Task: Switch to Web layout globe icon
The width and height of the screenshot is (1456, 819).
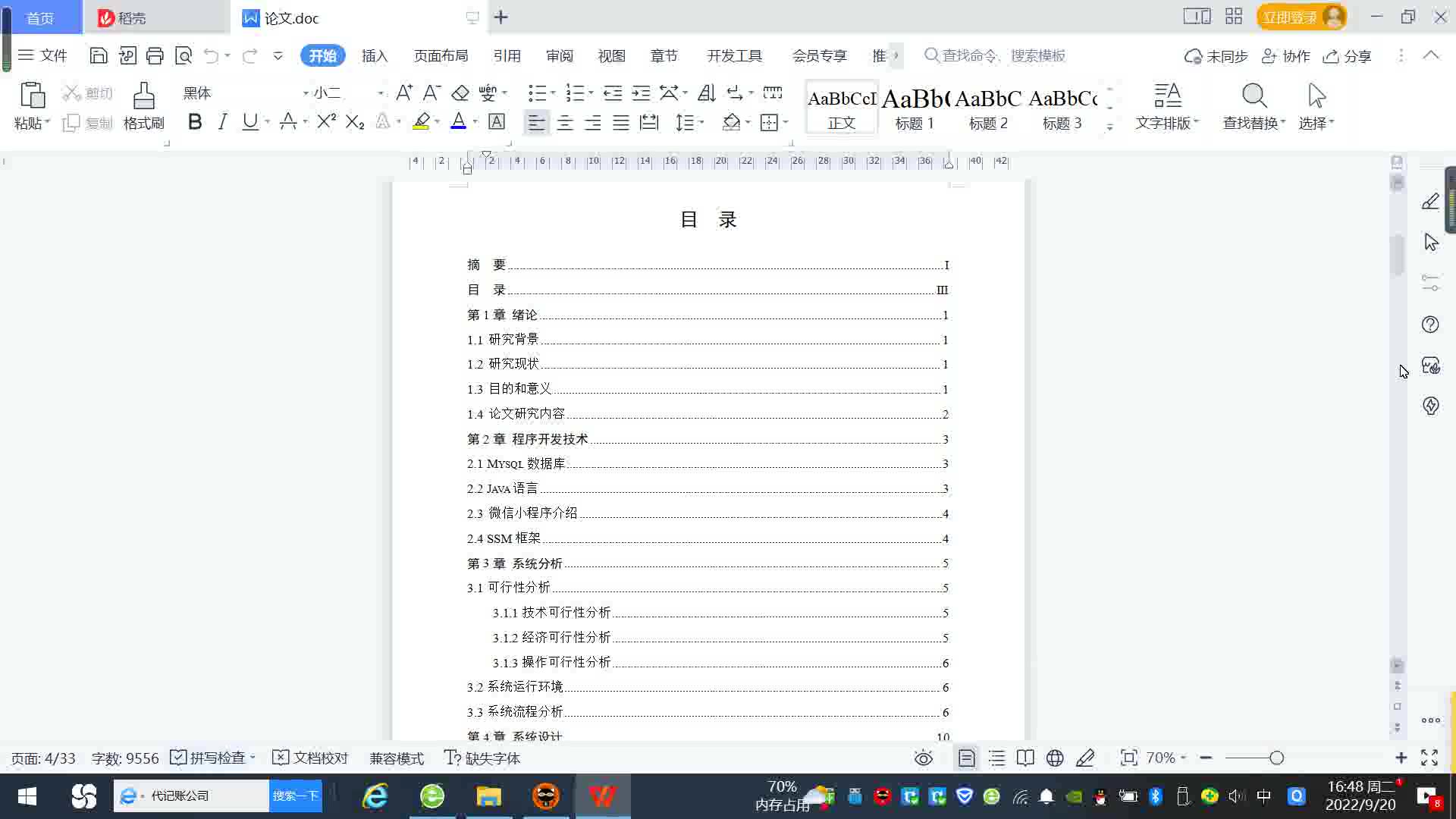Action: point(1055,758)
